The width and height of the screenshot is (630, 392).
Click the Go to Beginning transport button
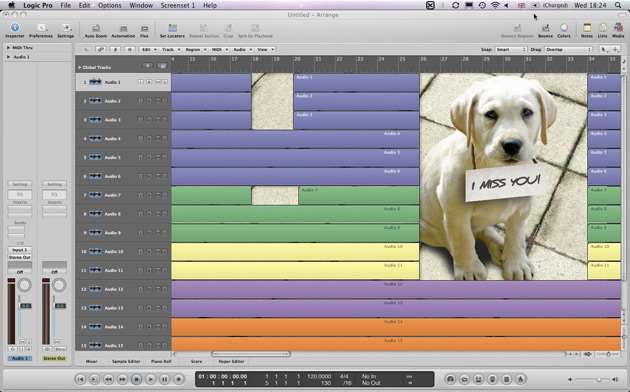pos(80,379)
